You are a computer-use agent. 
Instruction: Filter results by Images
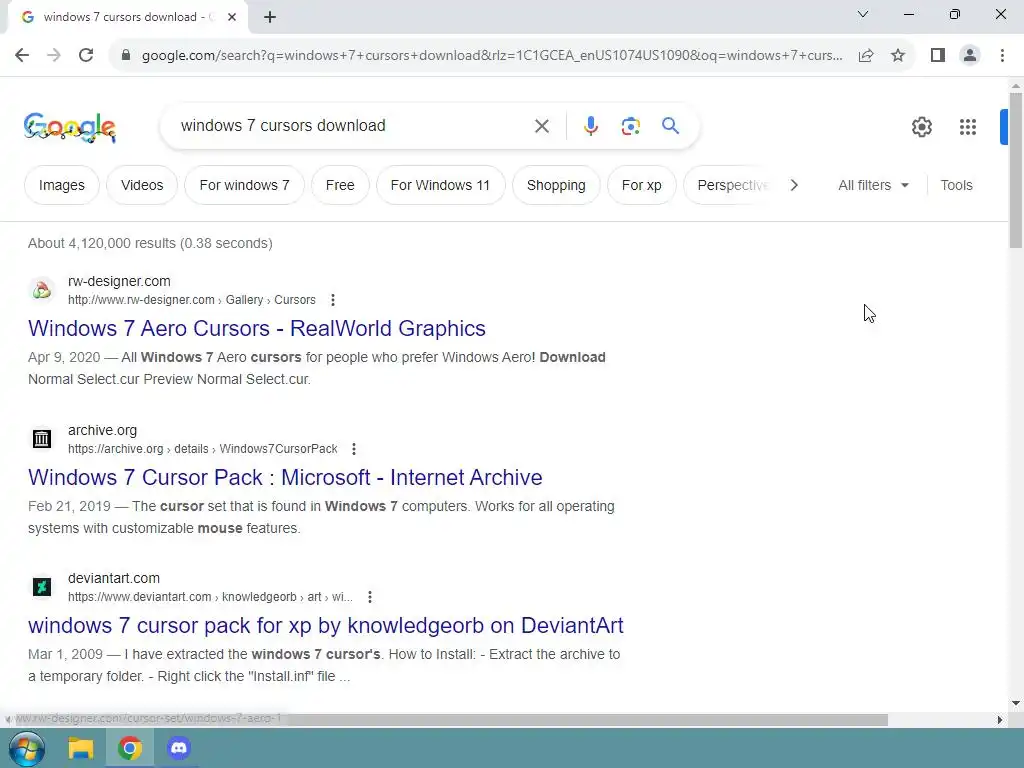coord(61,185)
